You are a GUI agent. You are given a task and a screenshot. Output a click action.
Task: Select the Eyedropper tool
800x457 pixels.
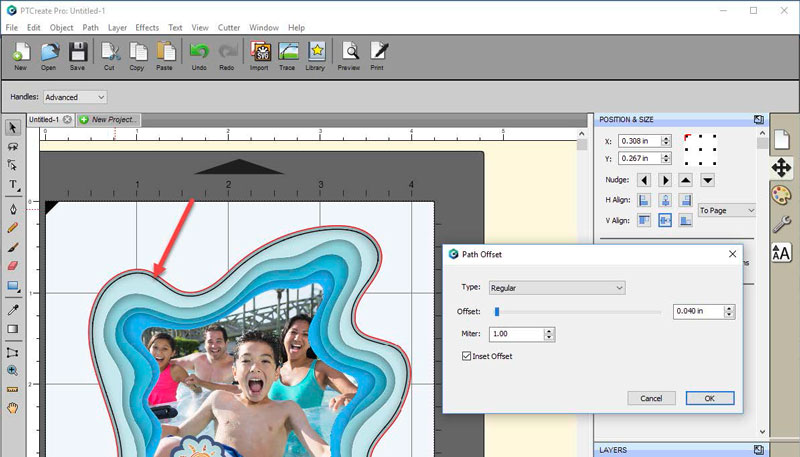coord(13,310)
